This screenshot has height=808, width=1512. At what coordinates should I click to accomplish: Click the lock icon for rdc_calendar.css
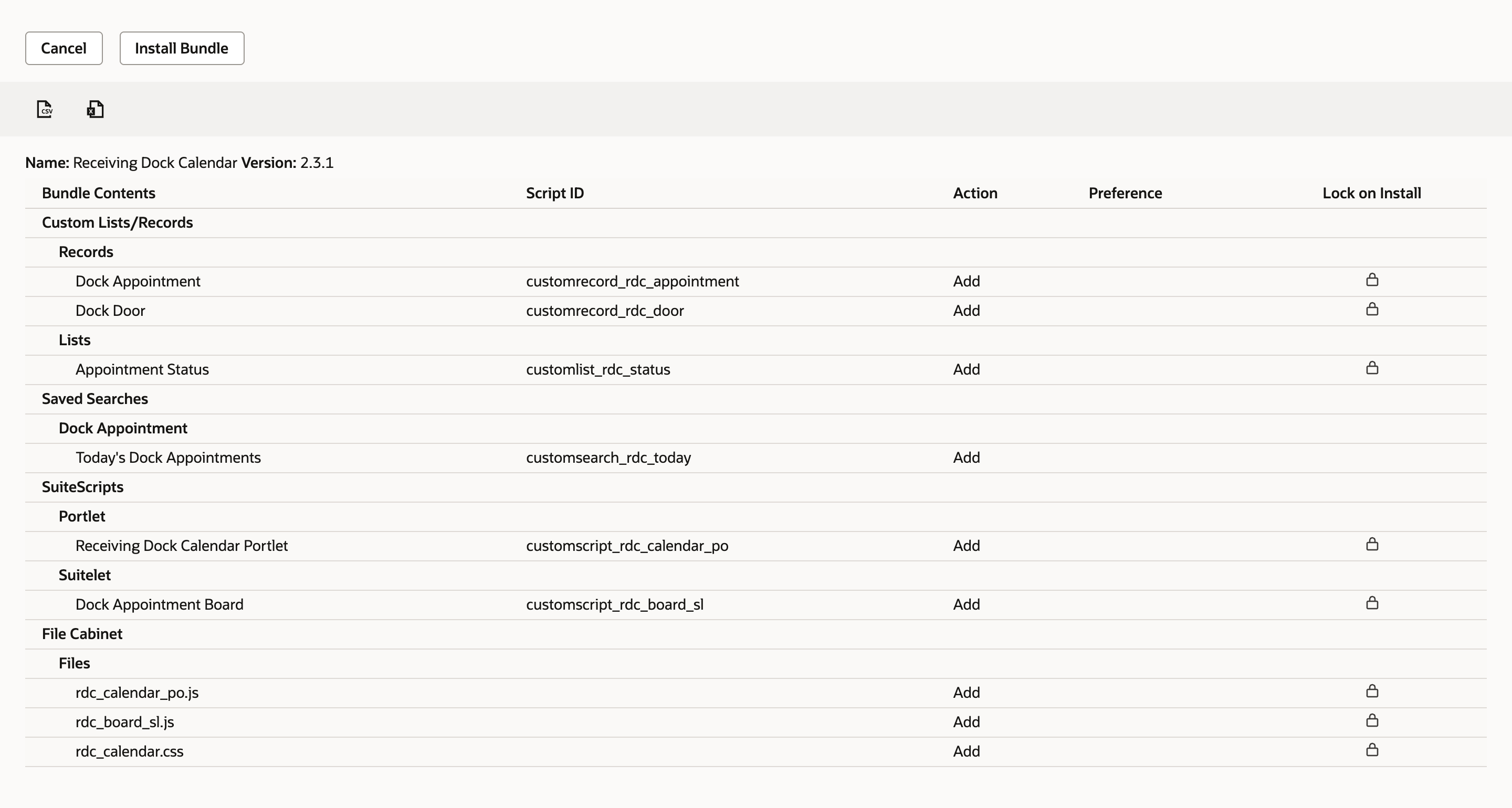(x=1372, y=750)
